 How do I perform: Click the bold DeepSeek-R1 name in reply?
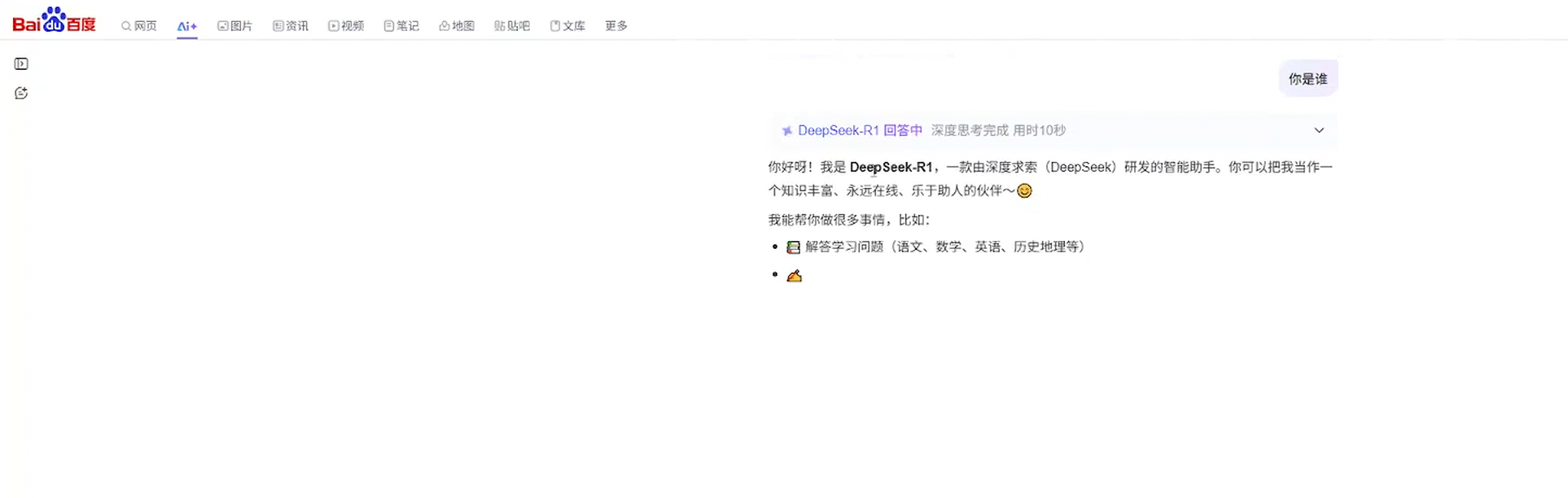click(891, 167)
